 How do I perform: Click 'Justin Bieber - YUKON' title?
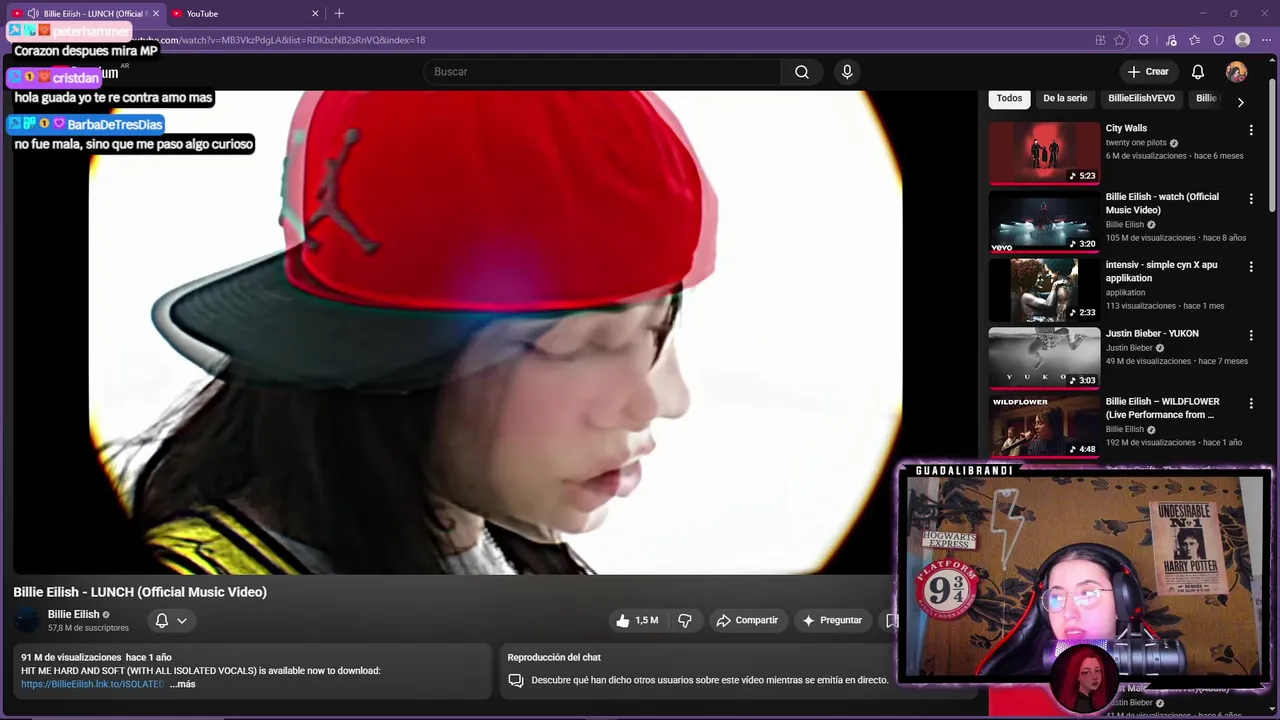1152,333
